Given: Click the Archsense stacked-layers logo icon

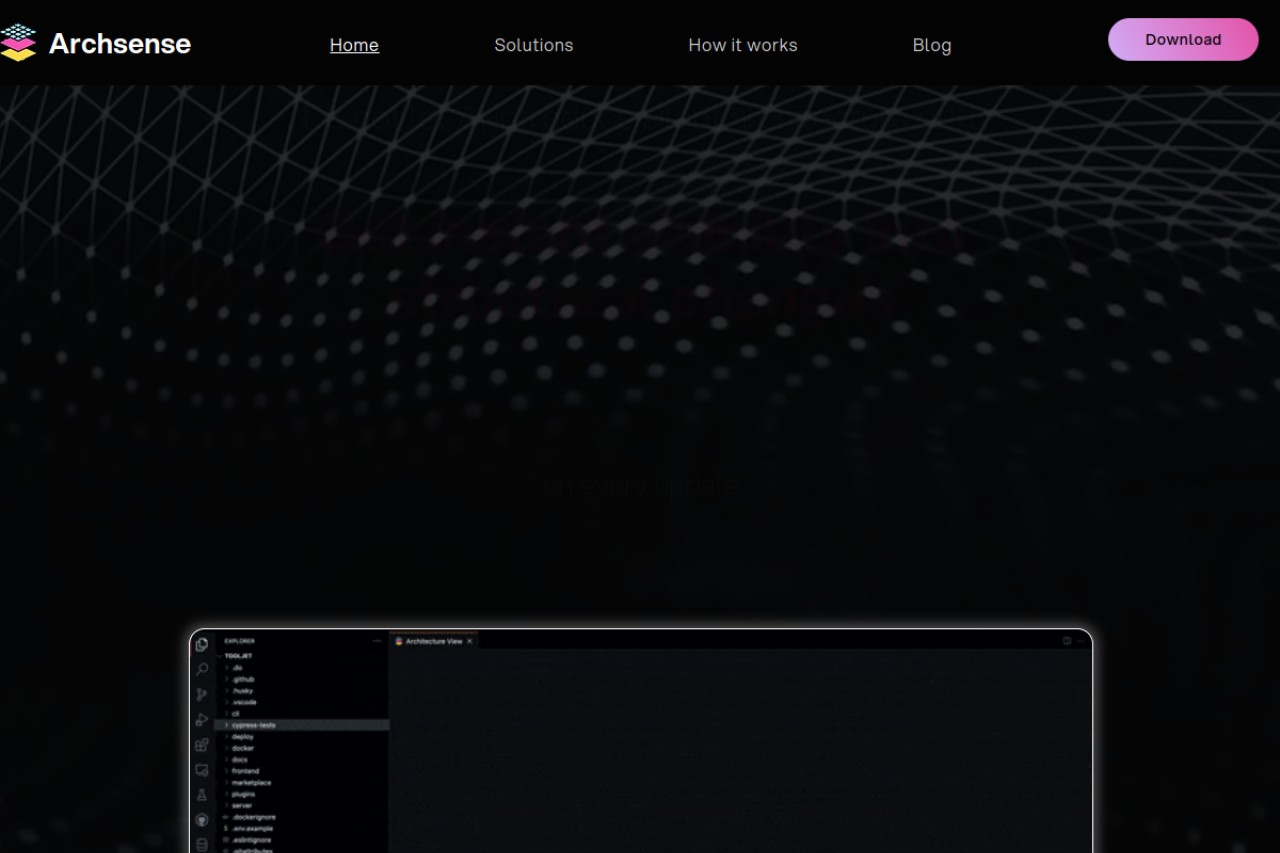Looking at the screenshot, I should (x=18, y=43).
